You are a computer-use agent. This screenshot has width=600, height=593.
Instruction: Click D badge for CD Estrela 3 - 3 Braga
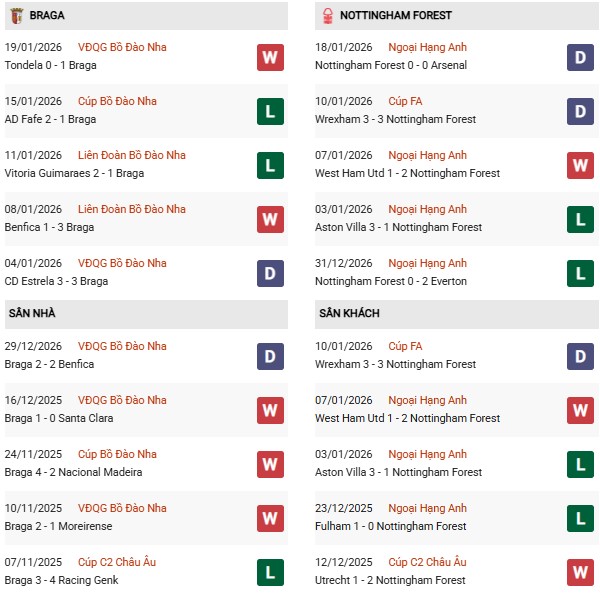click(x=270, y=273)
